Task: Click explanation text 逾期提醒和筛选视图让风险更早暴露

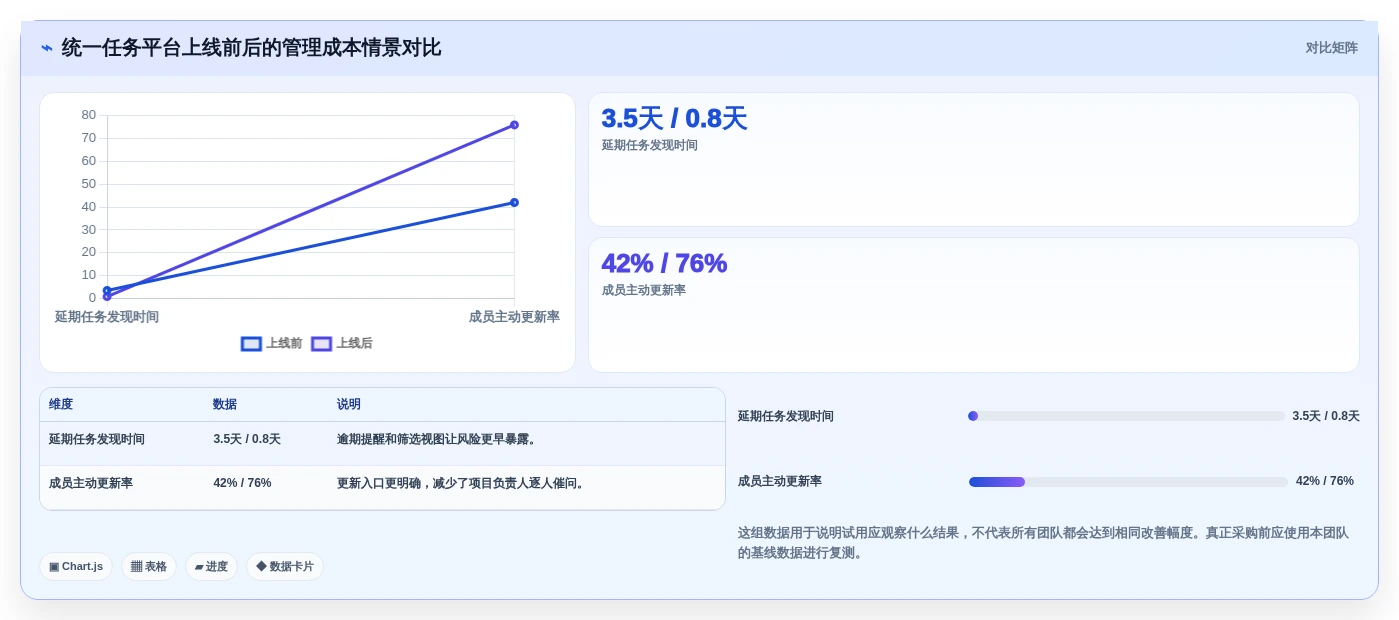Action: tap(439, 439)
